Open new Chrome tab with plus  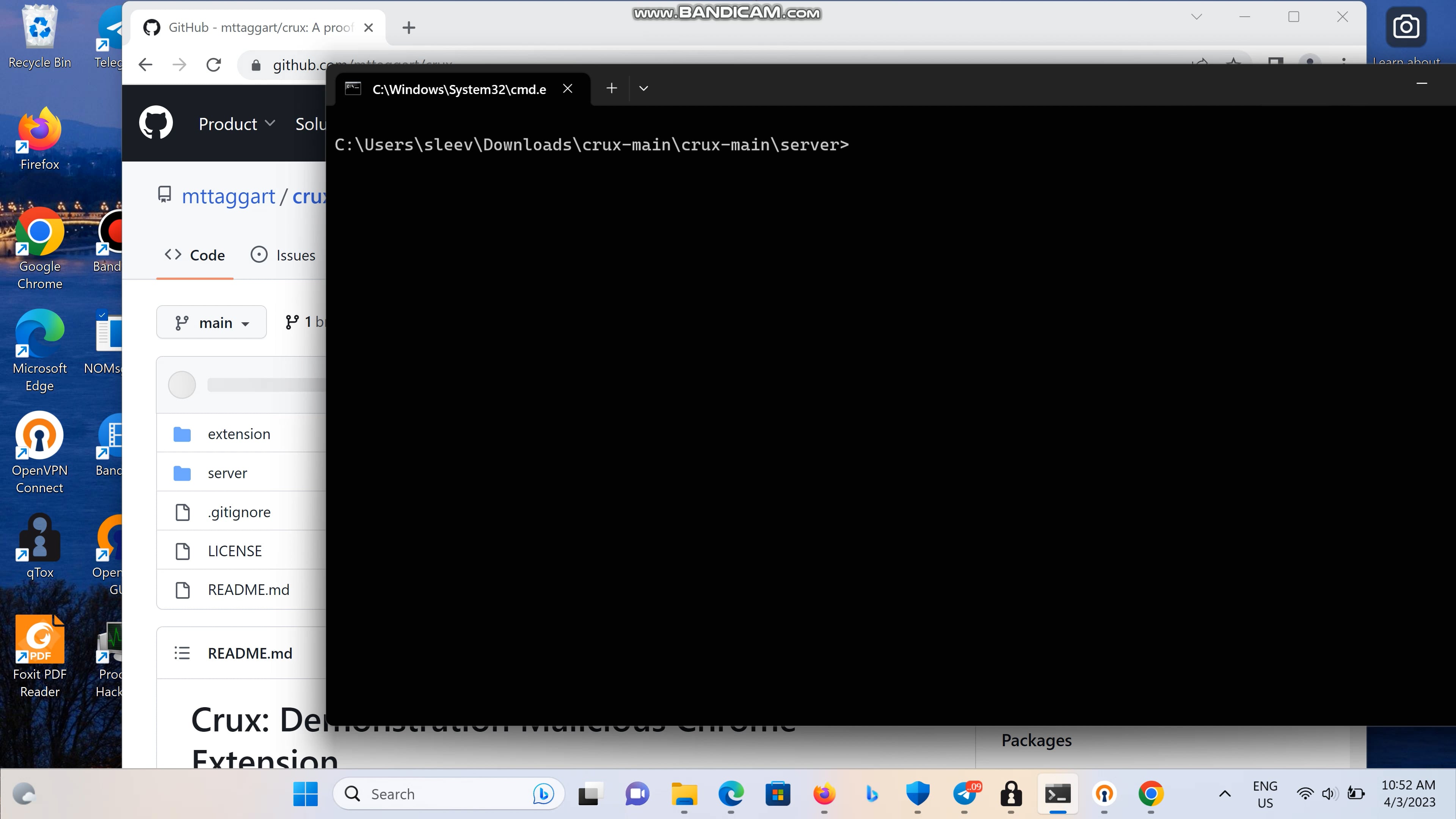(x=409, y=28)
